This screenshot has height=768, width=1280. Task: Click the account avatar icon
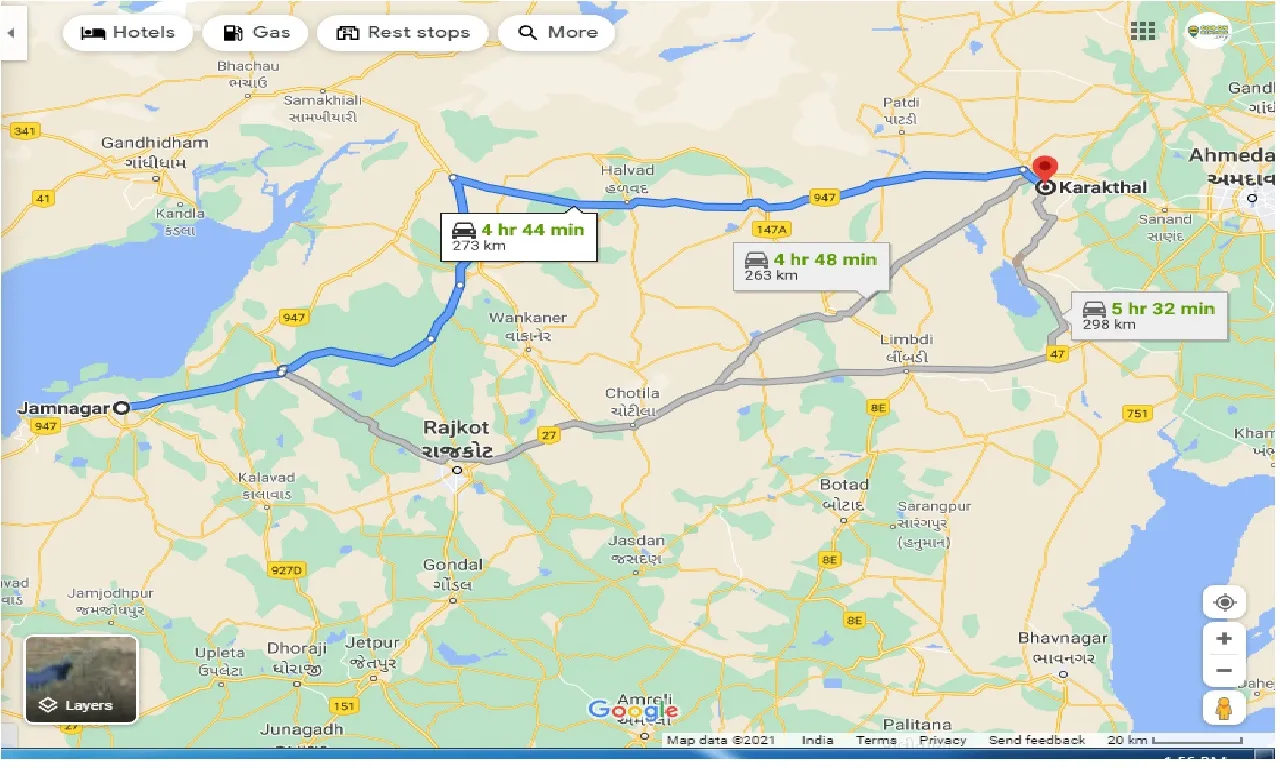(1207, 31)
